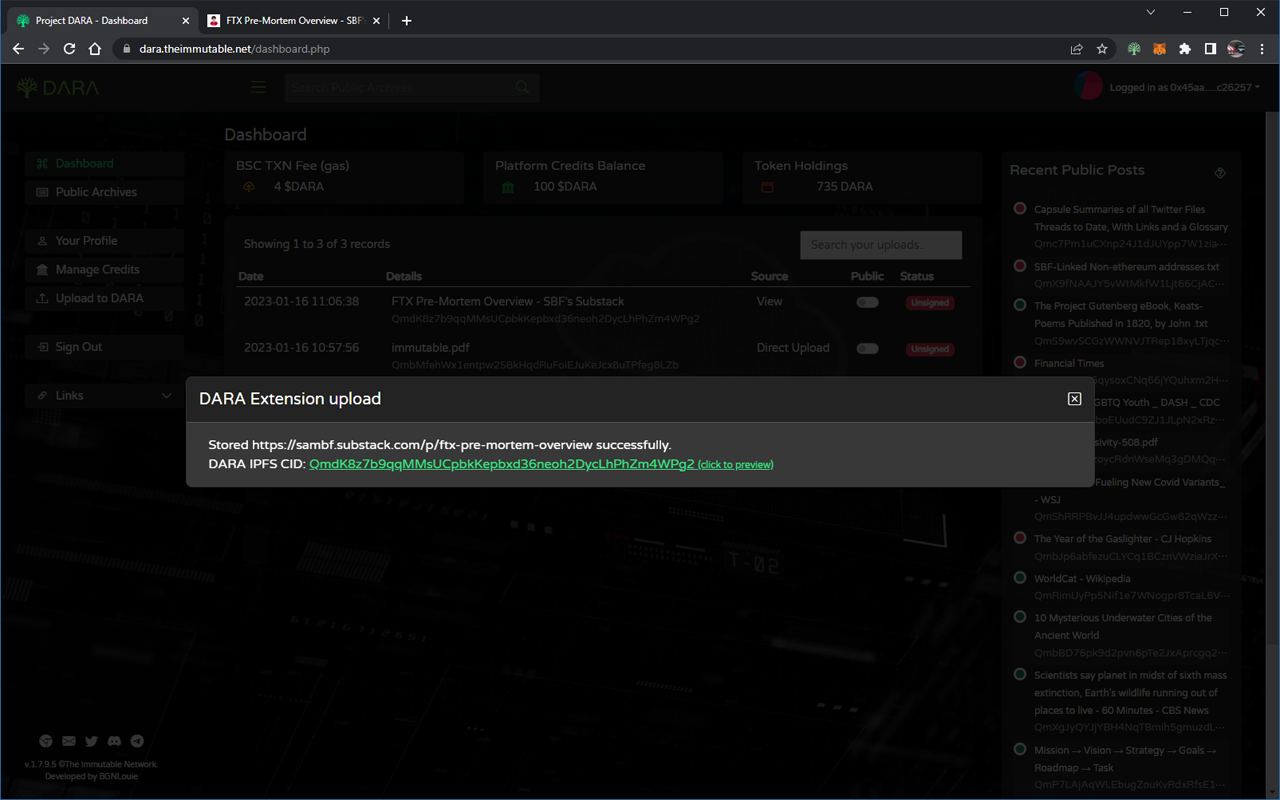Toggle the browser side panel icon
Screen dimensions: 1280x800
point(1210,48)
